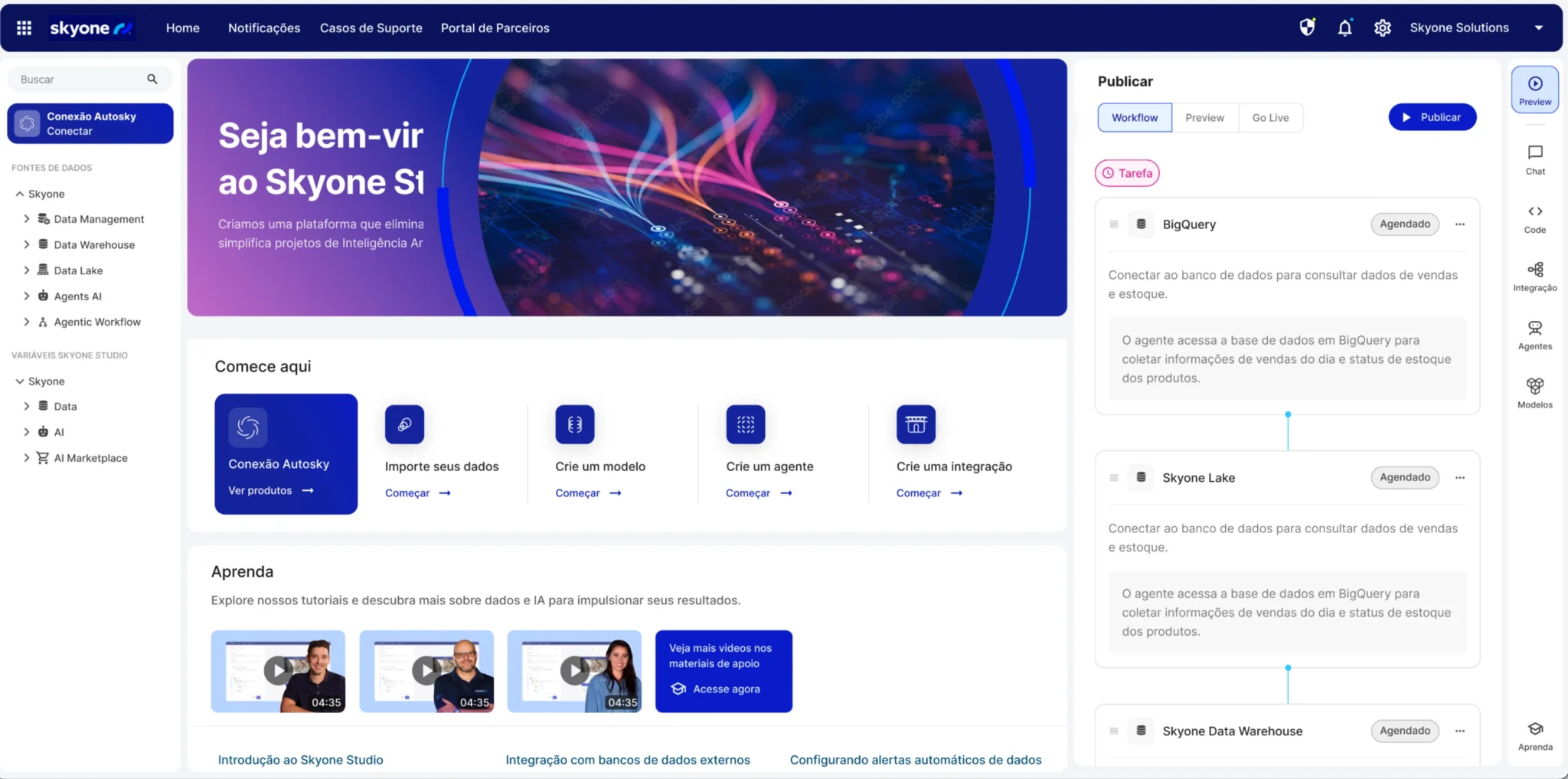
Task: Click Começar under Crie um modelo
Action: [588, 493]
